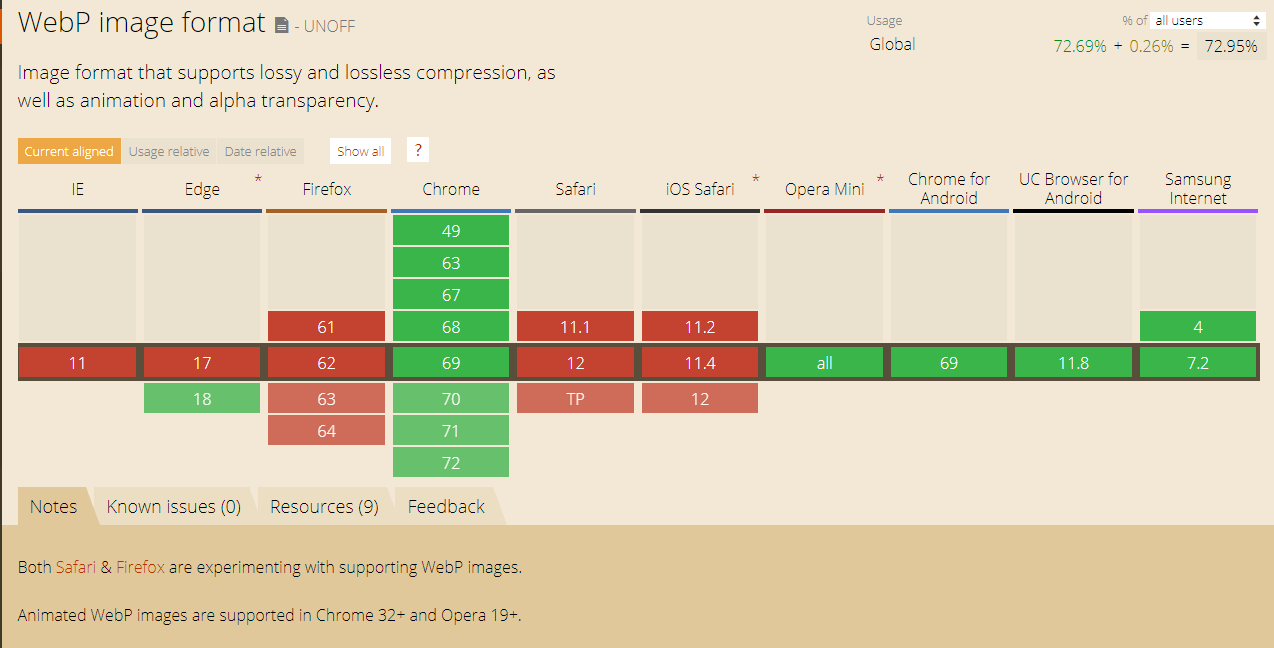
Task: Select the Safari column header
Action: pyautogui.click(x=576, y=189)
